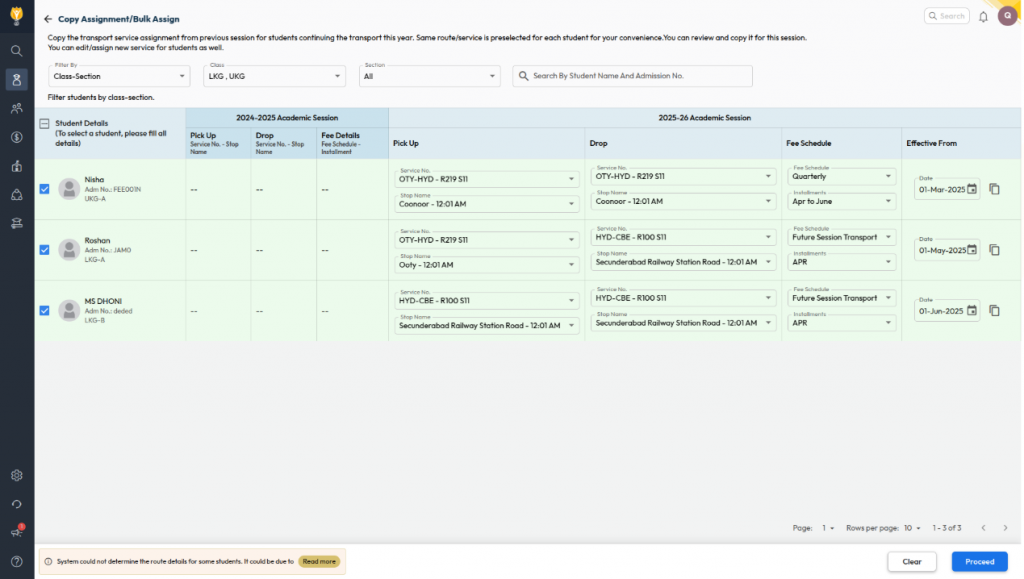
Task: Click the copy icon in MS DHONI's row
Action: (994, 311)
